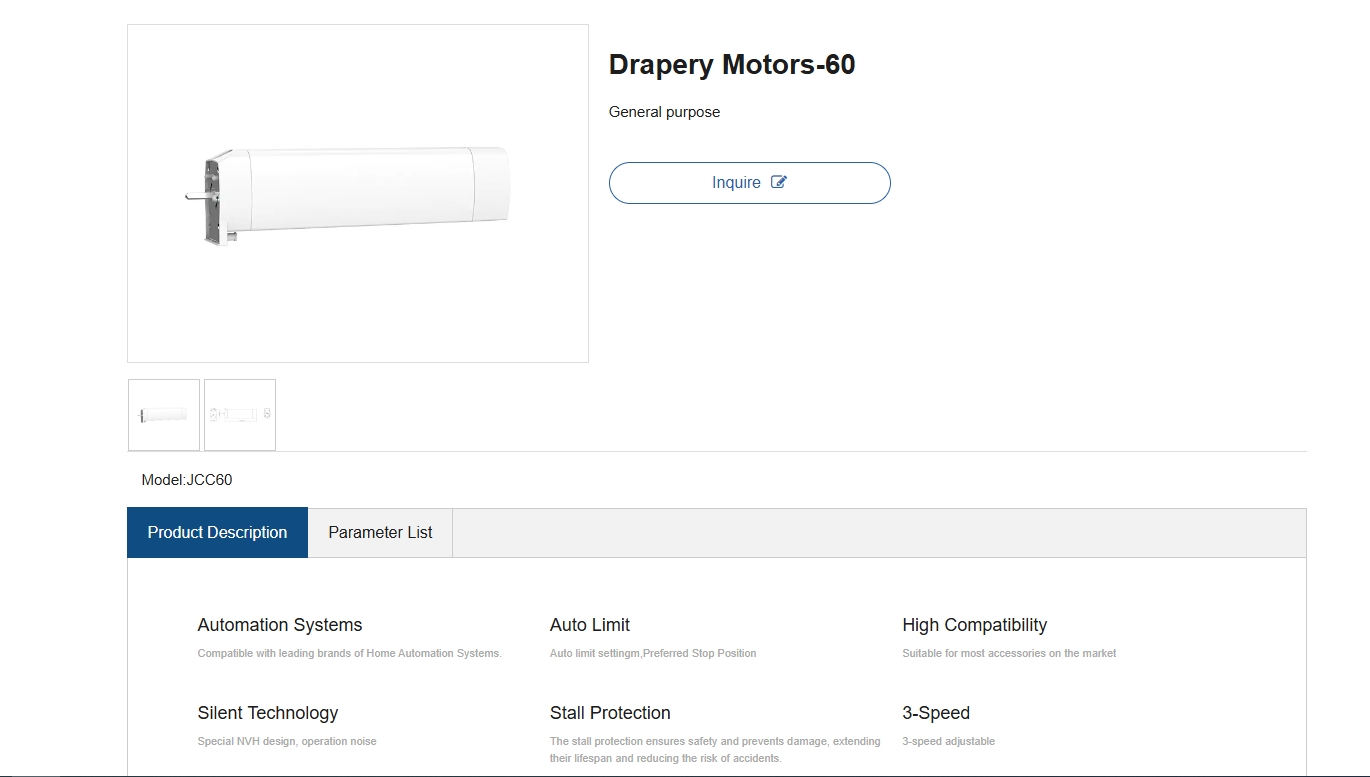Click the Auto Limit heading
Screen dimensions: 1370x777
pos(590,625)
